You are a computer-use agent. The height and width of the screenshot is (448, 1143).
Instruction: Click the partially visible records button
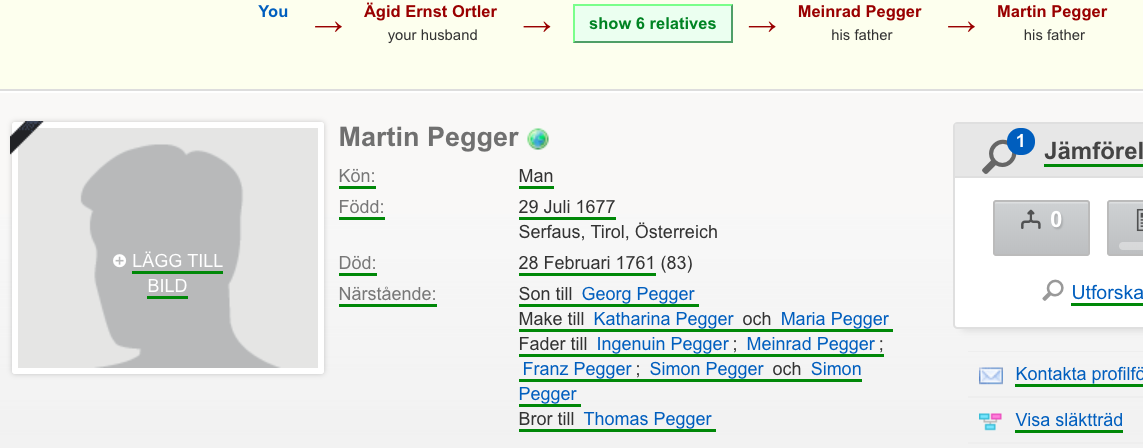point(1125,228)
